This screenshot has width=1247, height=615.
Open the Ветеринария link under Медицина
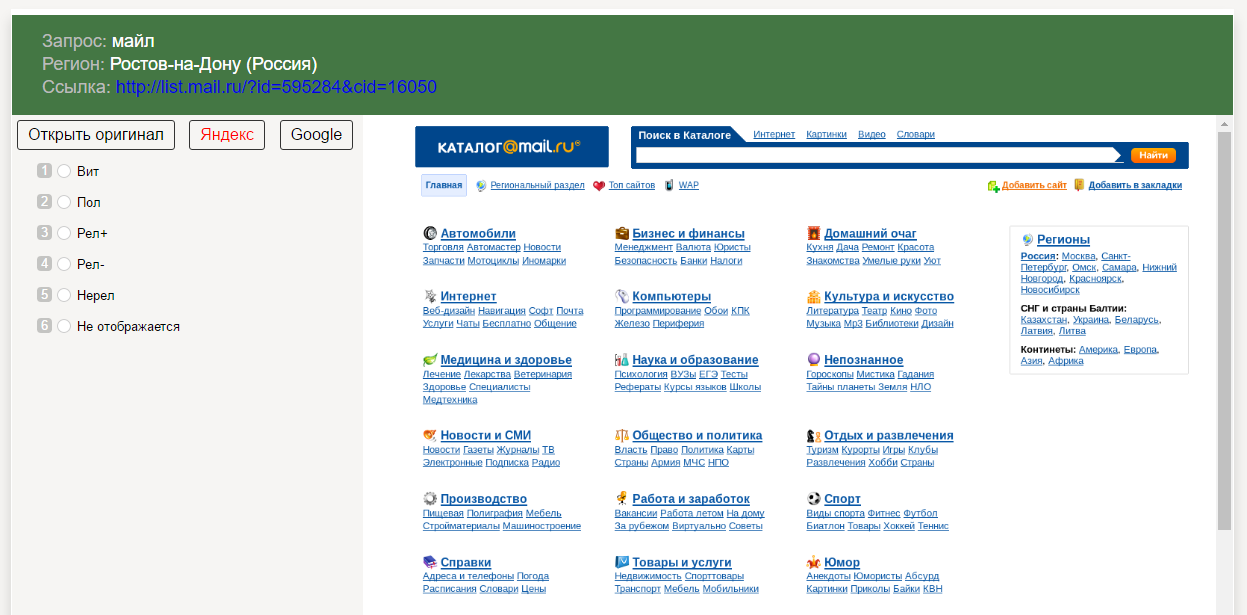[543, 374]
